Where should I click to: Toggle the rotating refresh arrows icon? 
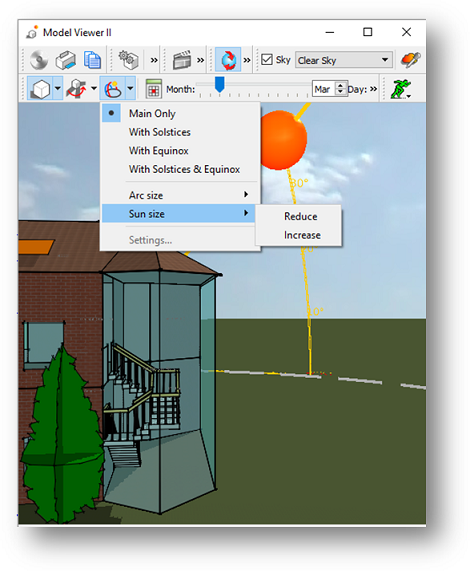coord(228,60)
